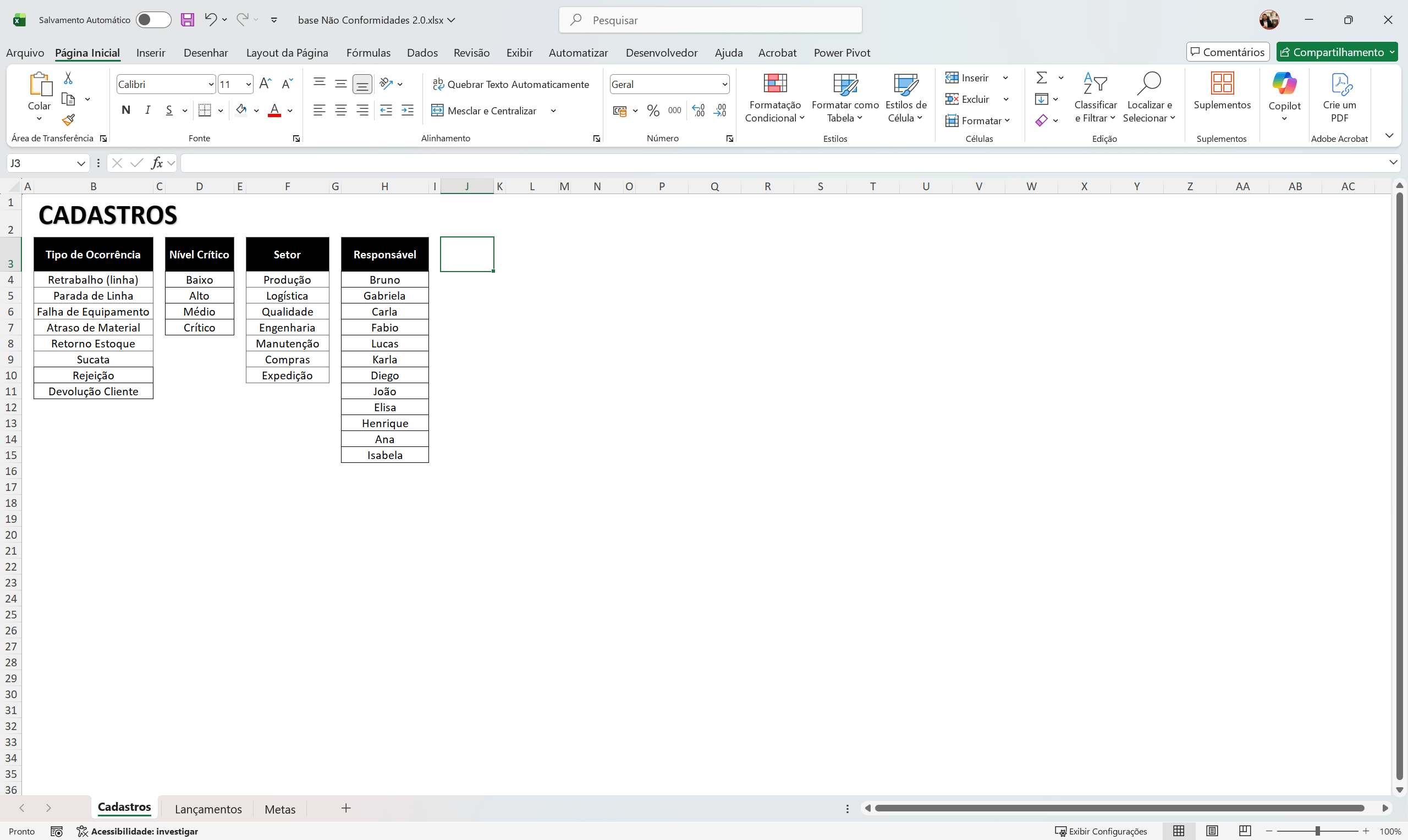Apply italic formatting
Viewport: 1408px width, 840px height.
(x=147, y=110)
